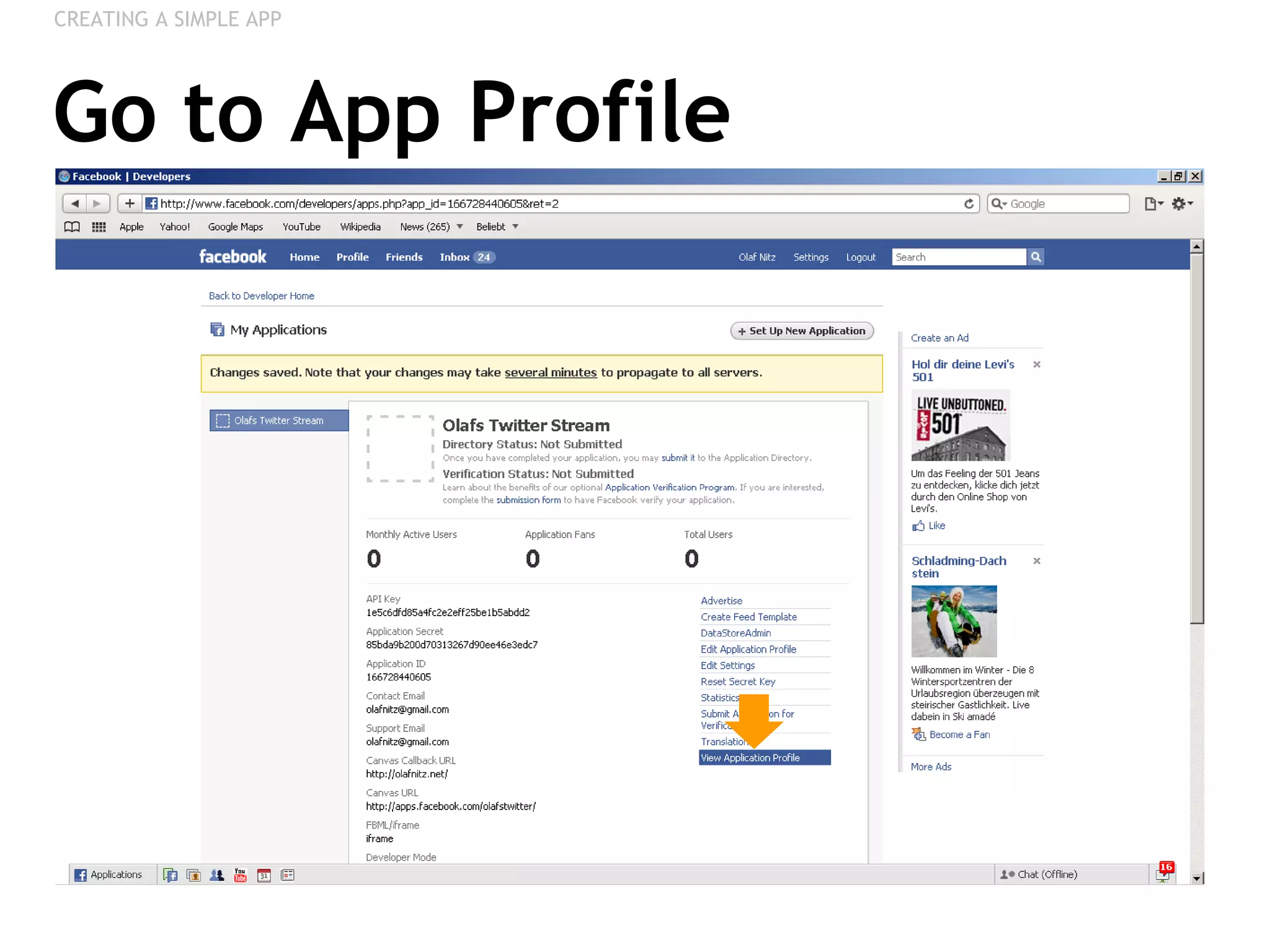
Task: Add bookmark with the plus button
Action: pyautogui.click(x=130, y=203)
